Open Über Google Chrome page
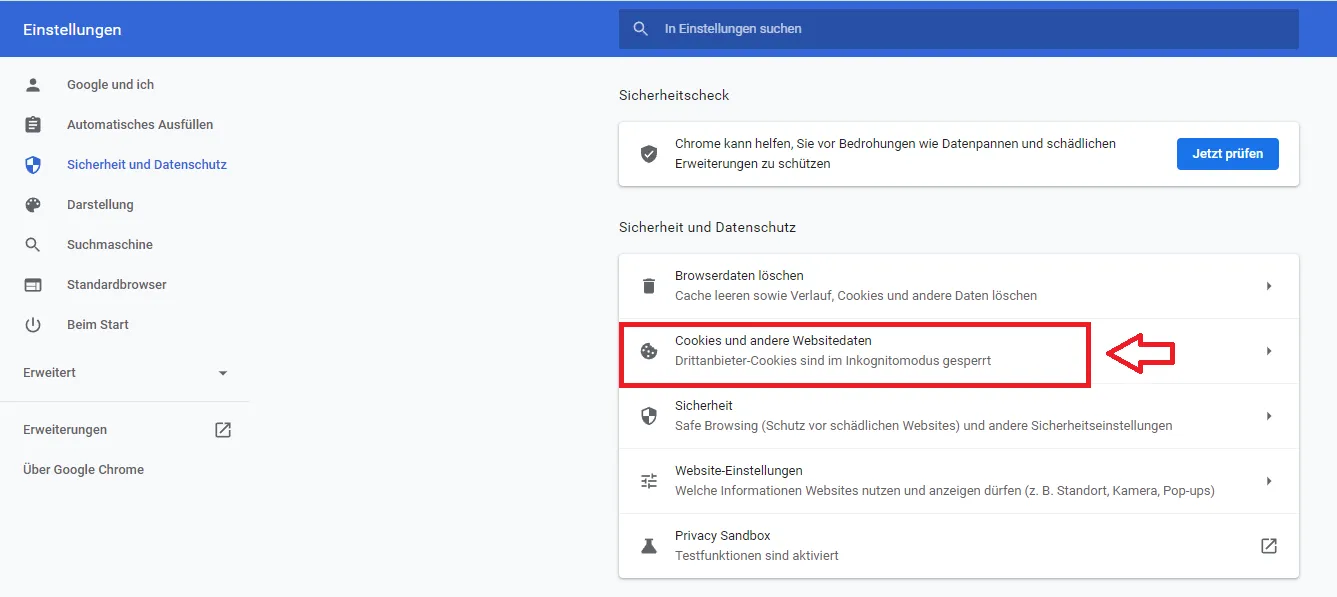 click(x=84, y=470)
